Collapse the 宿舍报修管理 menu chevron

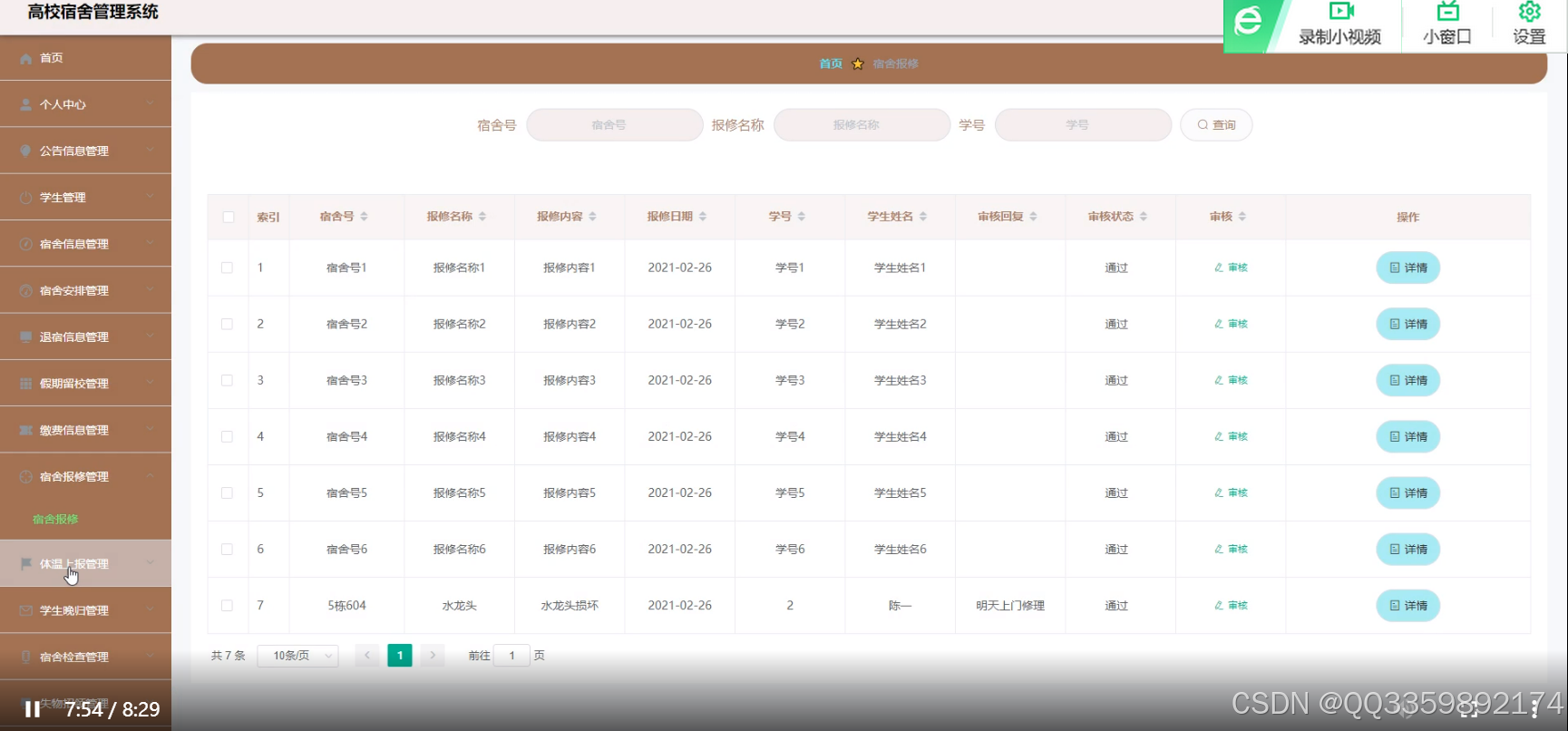coord(151,476)
